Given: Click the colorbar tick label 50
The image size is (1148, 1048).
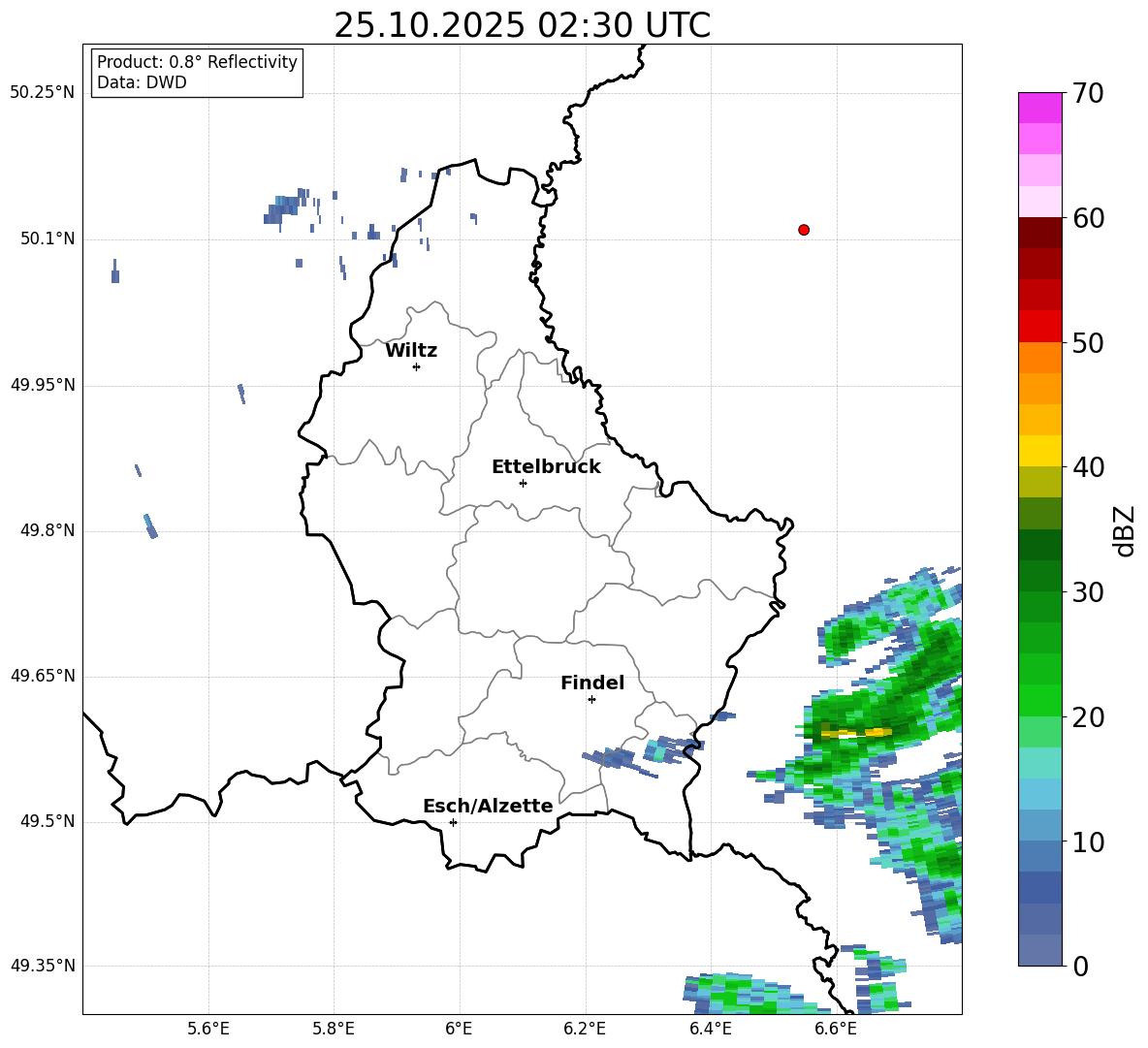Looking at the screenshot, I should (x=1088, y=342).
